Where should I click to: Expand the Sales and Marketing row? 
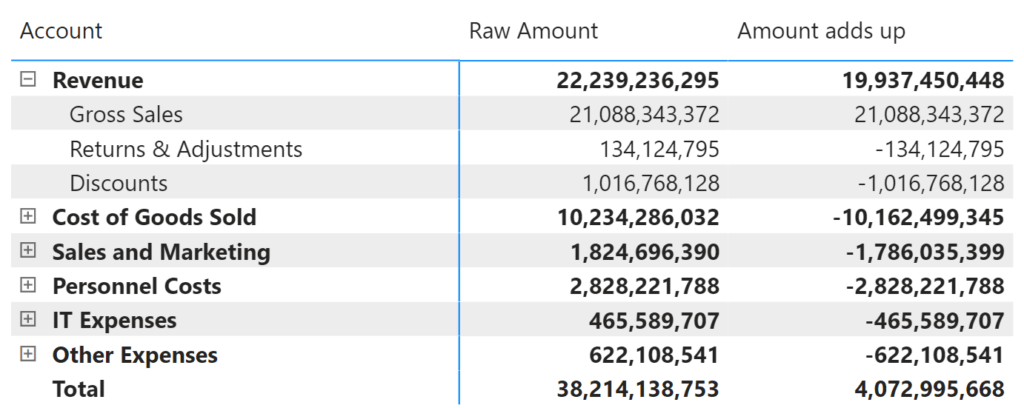(28, 251)
